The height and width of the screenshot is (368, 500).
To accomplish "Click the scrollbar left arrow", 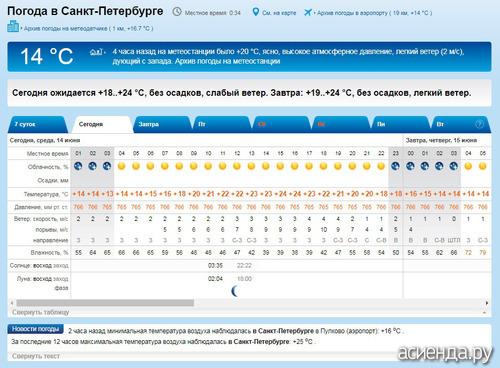I will (12, 303).
